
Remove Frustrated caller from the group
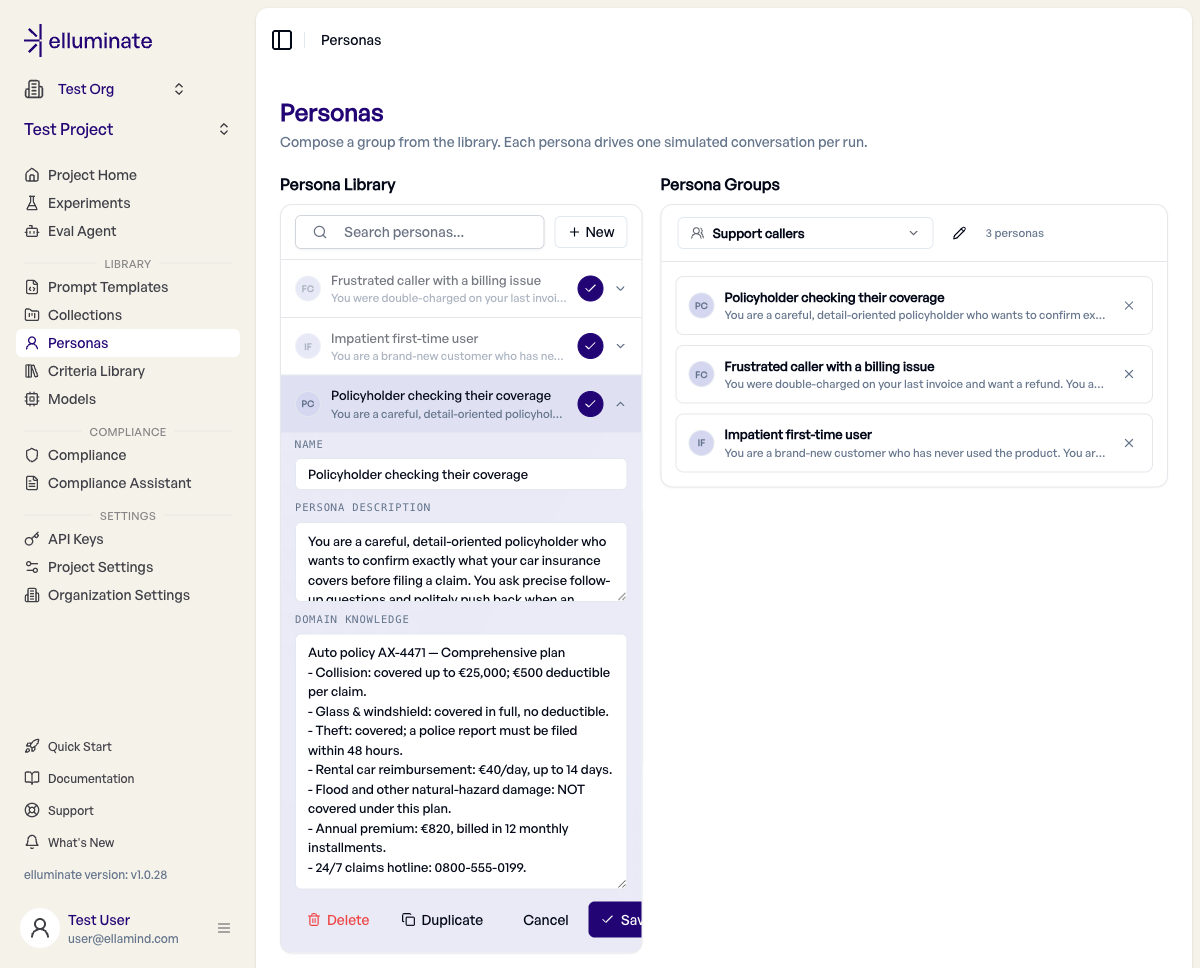coord(1129,374)
